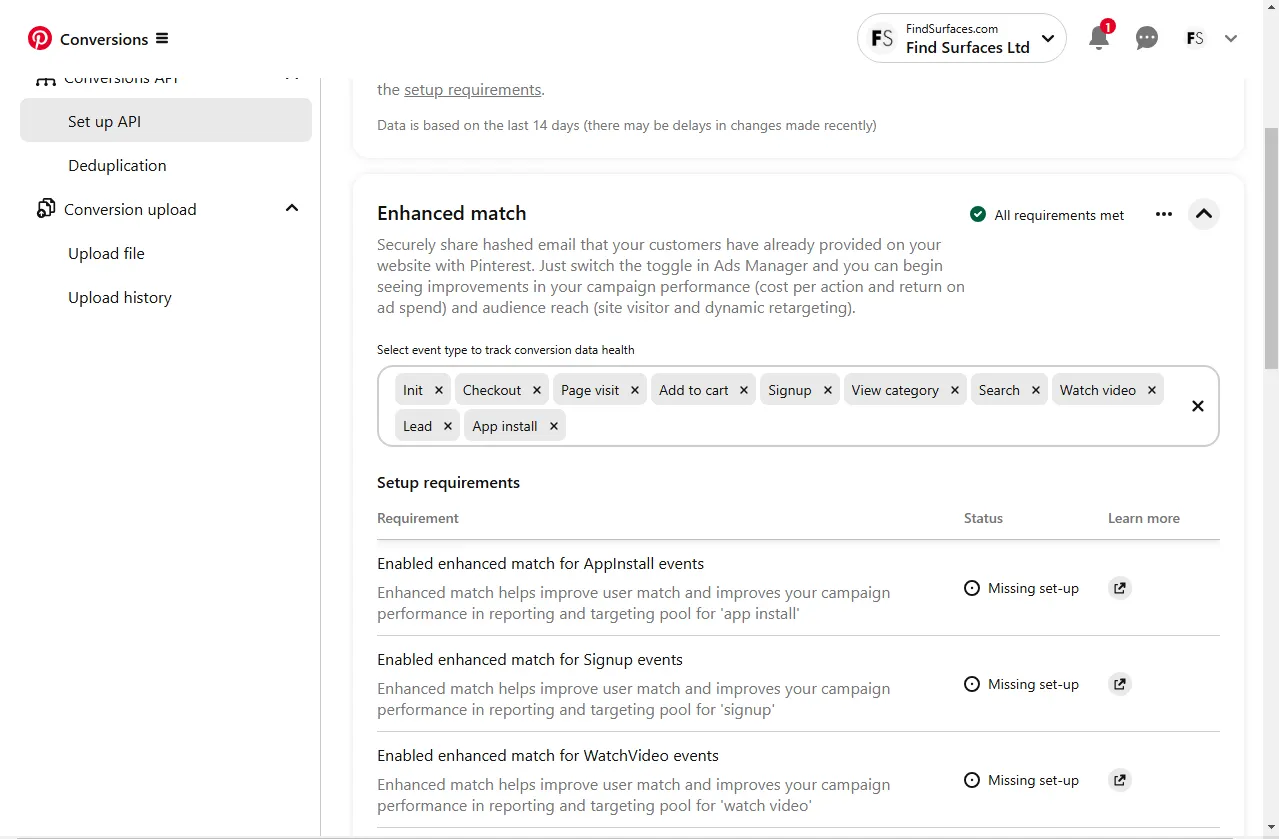1279x839 pixels.
Task: Click the Conversion upload sidebar heading
Action: 130,209
